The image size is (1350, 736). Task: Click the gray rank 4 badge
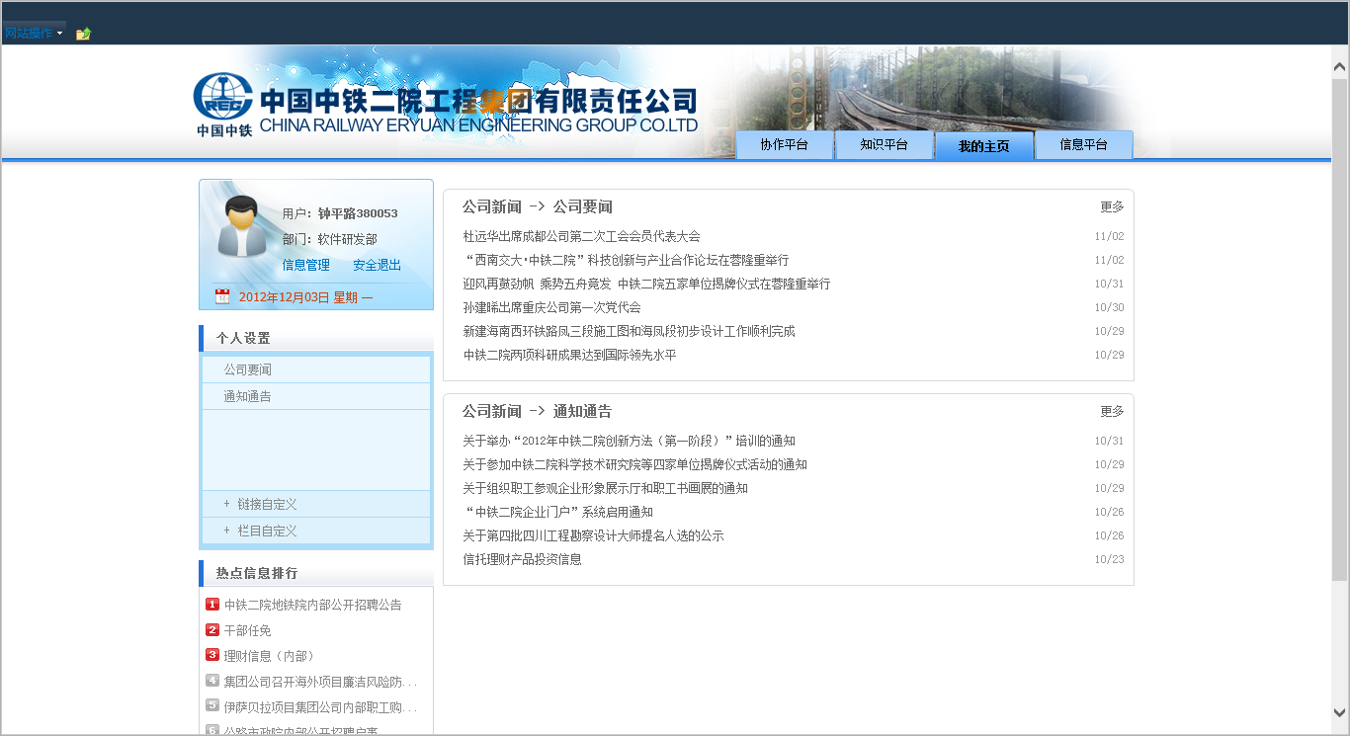click(212, 681)
